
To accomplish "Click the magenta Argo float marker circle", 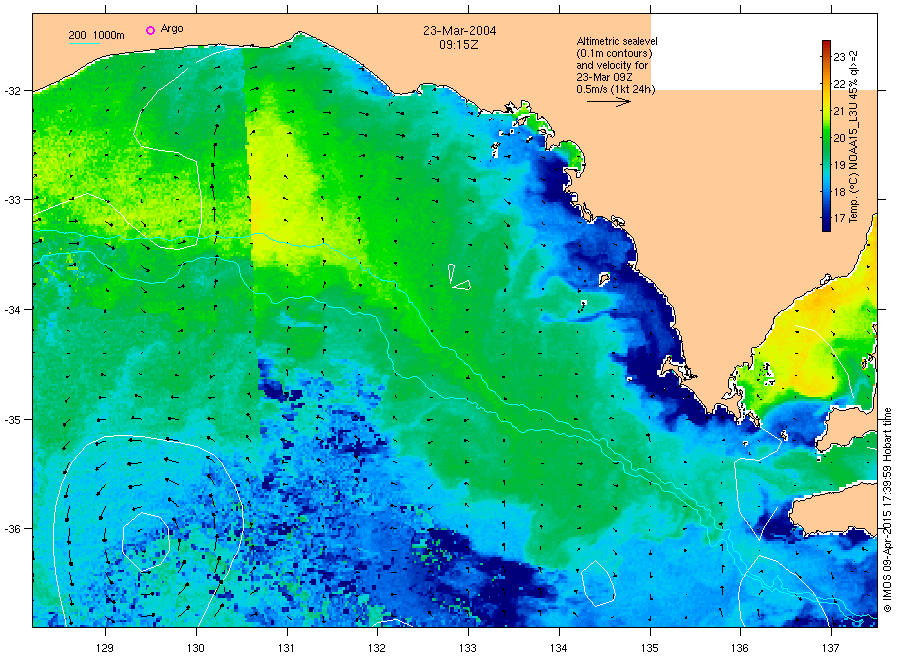I will coord(150,30).
